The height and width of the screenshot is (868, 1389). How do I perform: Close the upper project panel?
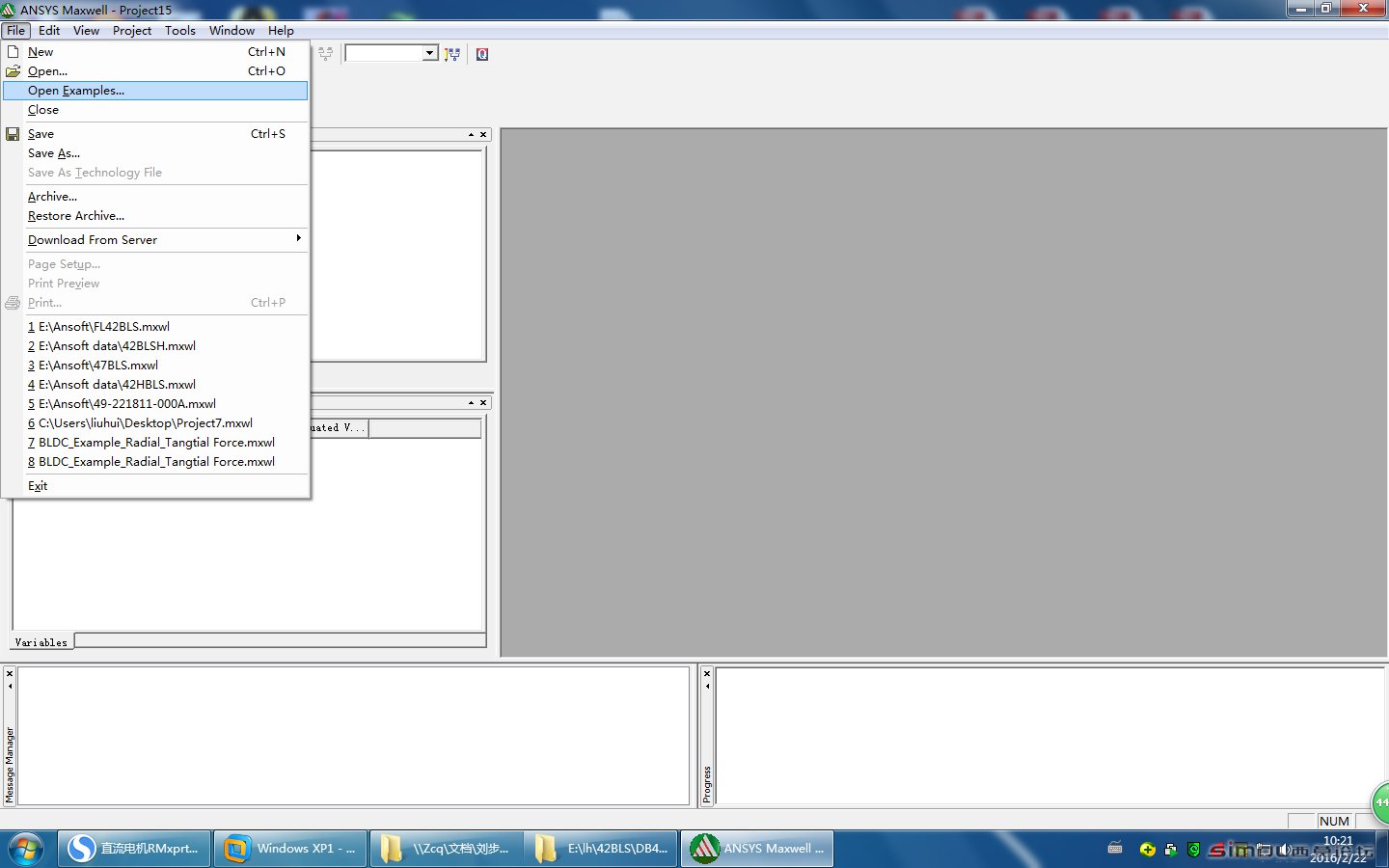[x=483, y=135]
